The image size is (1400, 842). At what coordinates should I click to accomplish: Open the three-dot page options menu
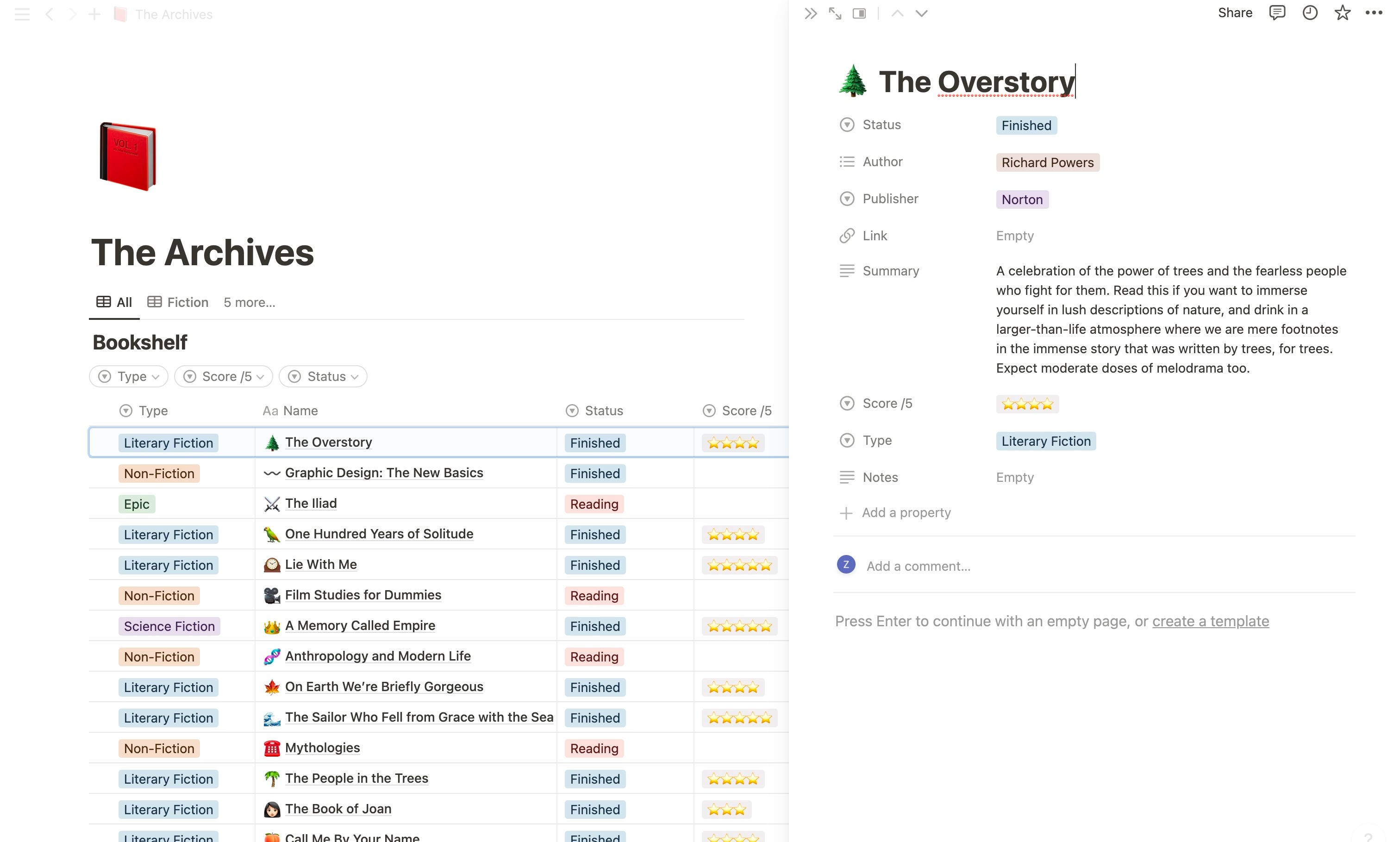(1374, 13)
